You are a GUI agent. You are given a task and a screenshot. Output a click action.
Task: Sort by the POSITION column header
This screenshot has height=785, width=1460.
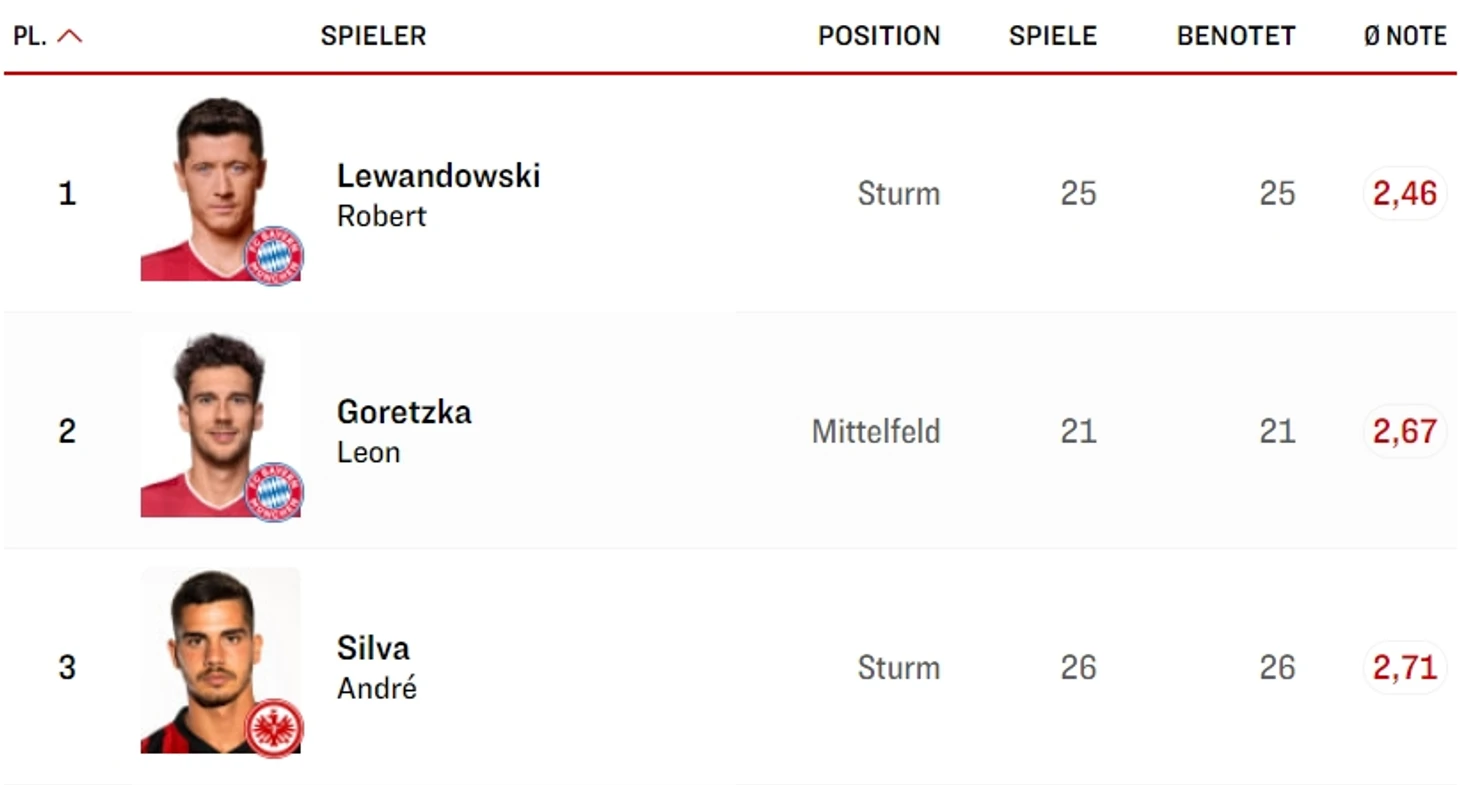point(879,36)
